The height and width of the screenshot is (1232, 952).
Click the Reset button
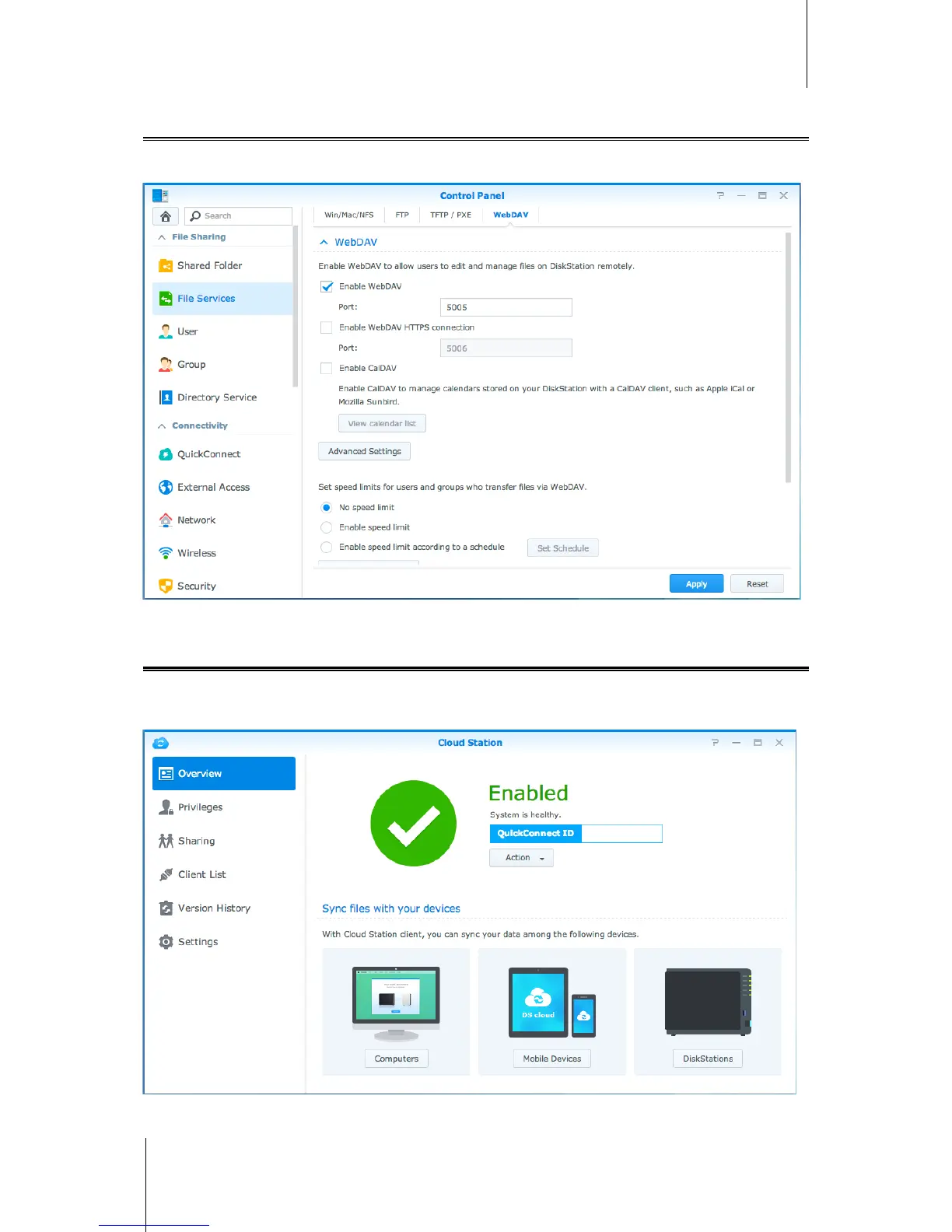(758, 584)
